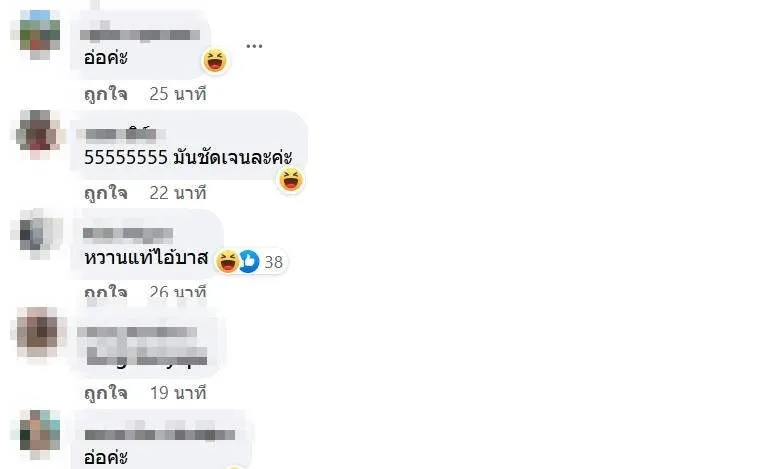Open the three-dot options on first comment
The width and height of the screenshot is (757, 469).
(x=254, y=46)
